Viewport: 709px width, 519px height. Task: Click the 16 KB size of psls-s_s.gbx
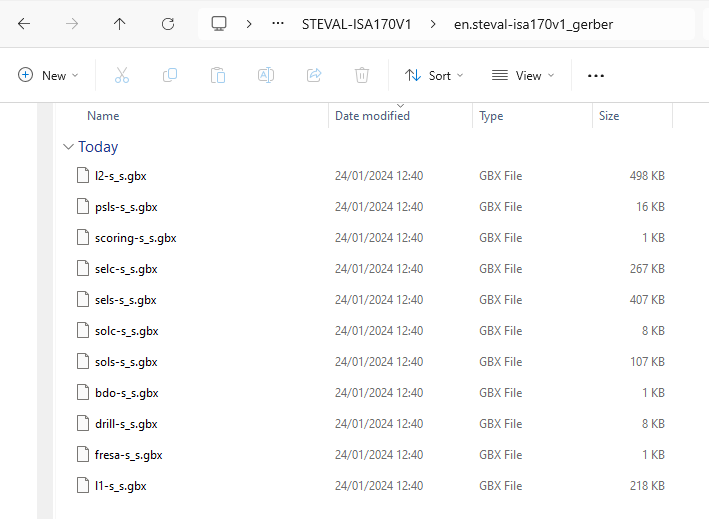point(650,207)
